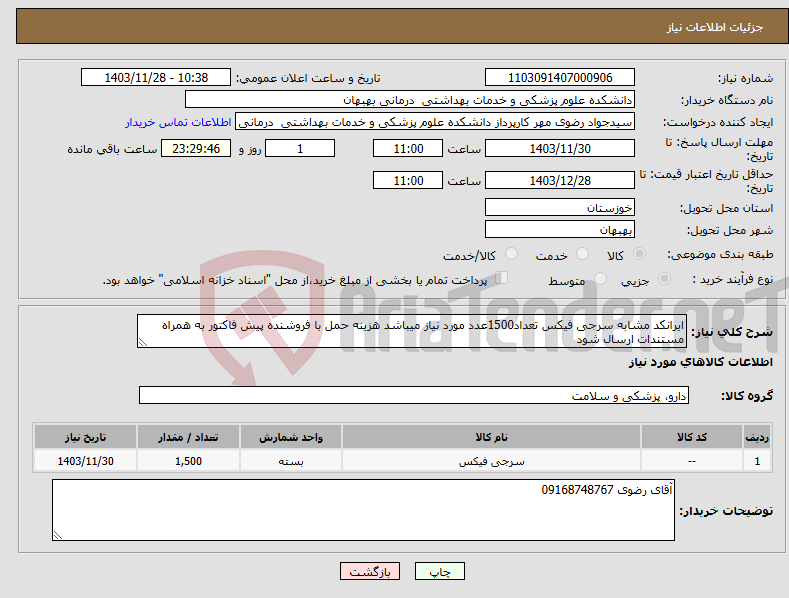Click the چاپ (print) button
This screenshot has height=598, width=789.
[439, 571]
